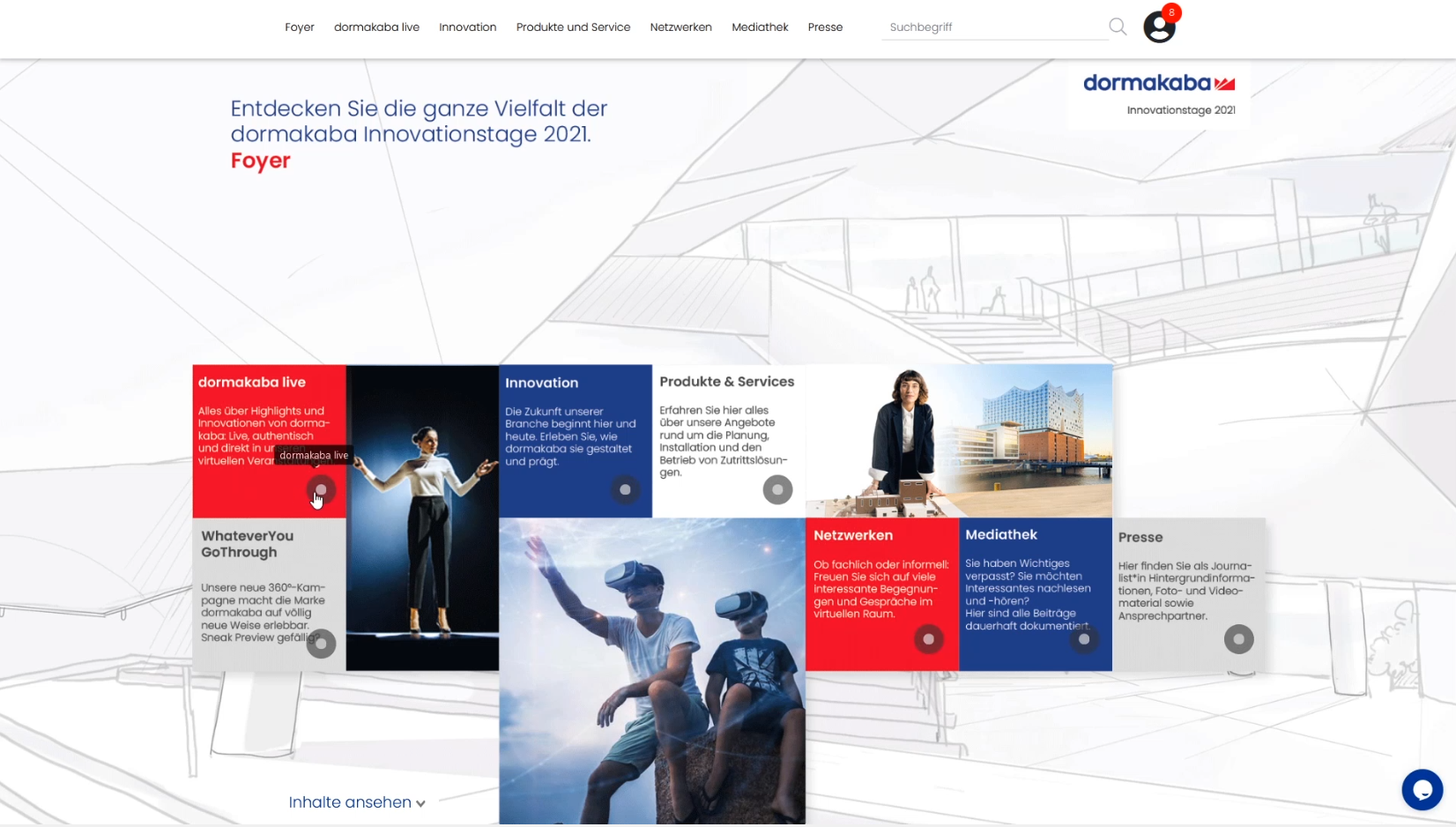
Task: Open the Foyer menu item
Action: [x=300, y=27]
